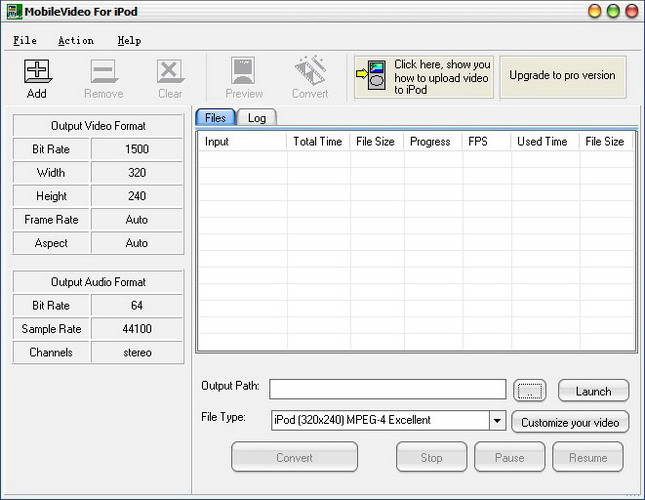Screen dimensions: 645x500
Task: Click the Aspect value Auto
Action: [x=137, y=243]
